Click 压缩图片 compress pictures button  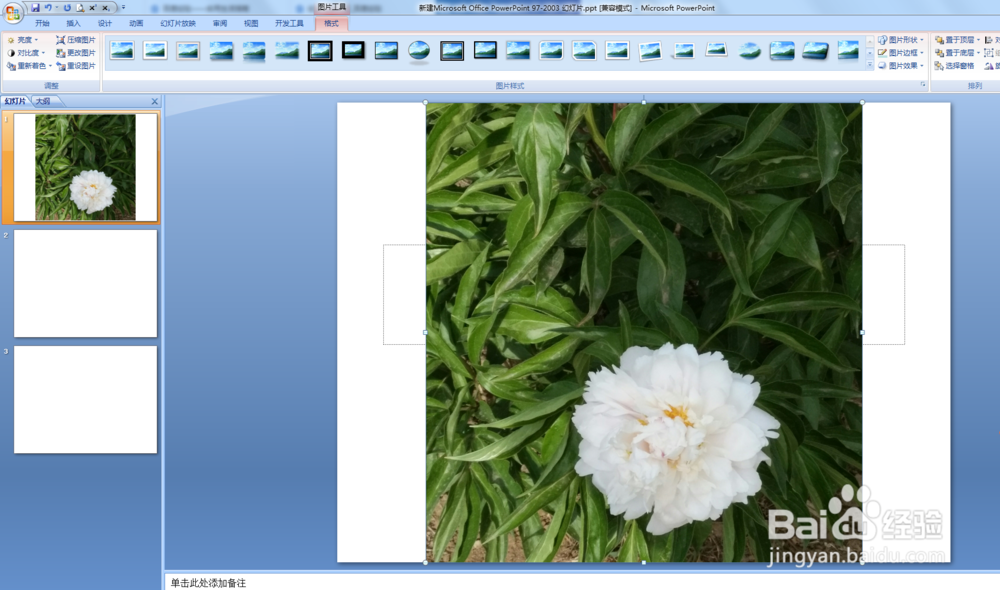click(76, 40)
